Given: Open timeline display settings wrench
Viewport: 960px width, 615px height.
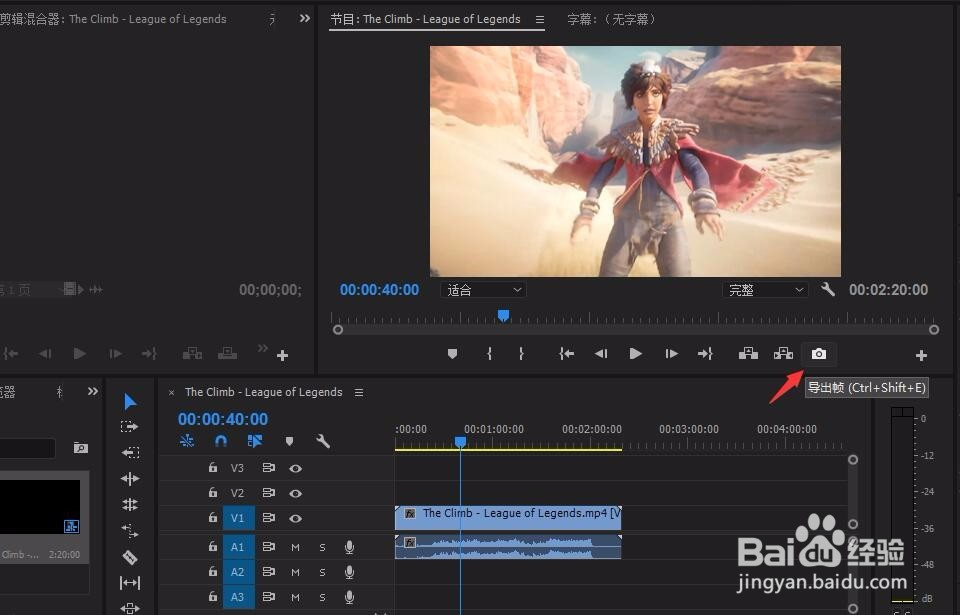Looking at the screenshot, I should click(x=323, y=441).
